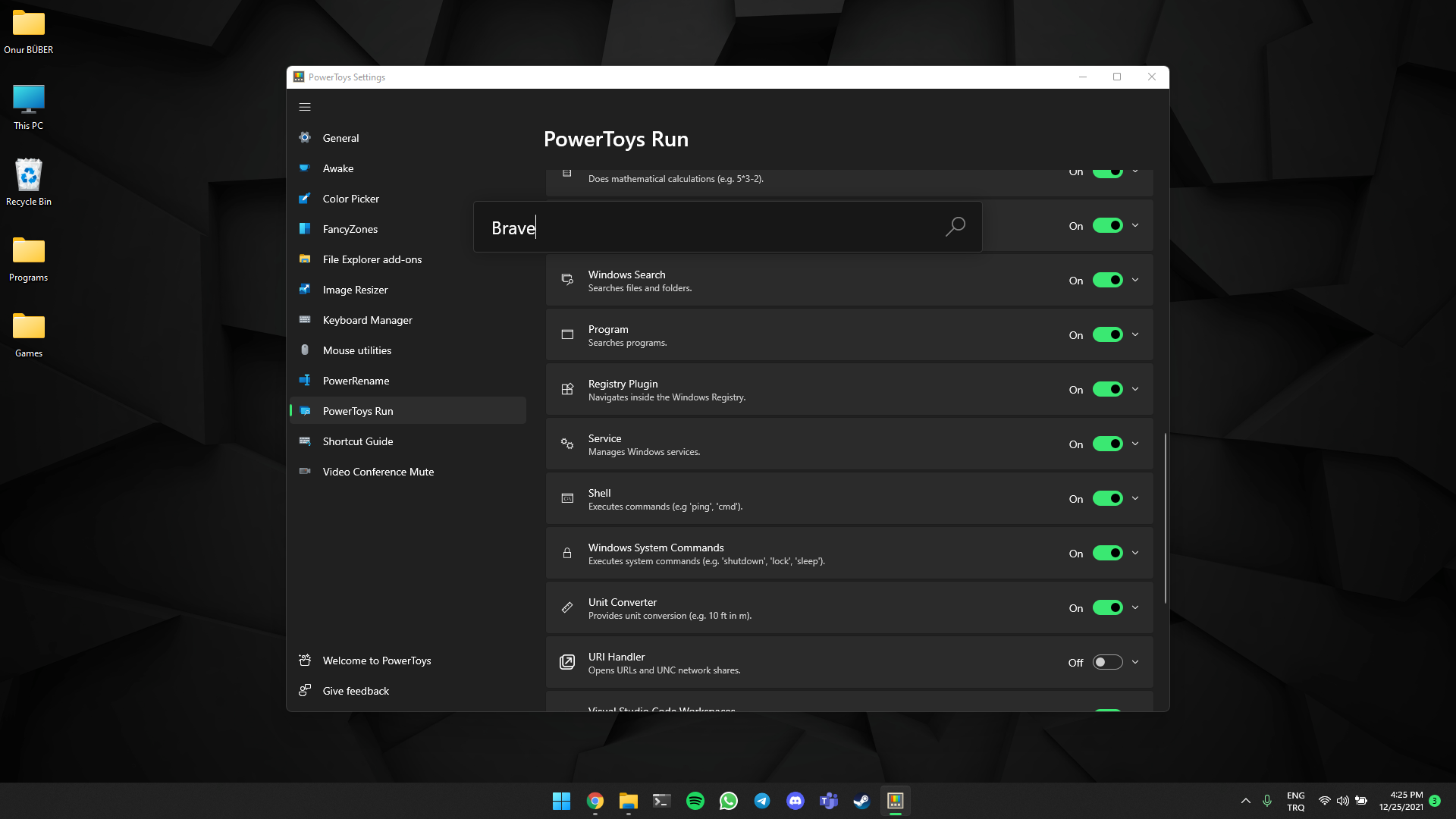Open Keyboard Manager via its sidebar icon

[305, 319]
